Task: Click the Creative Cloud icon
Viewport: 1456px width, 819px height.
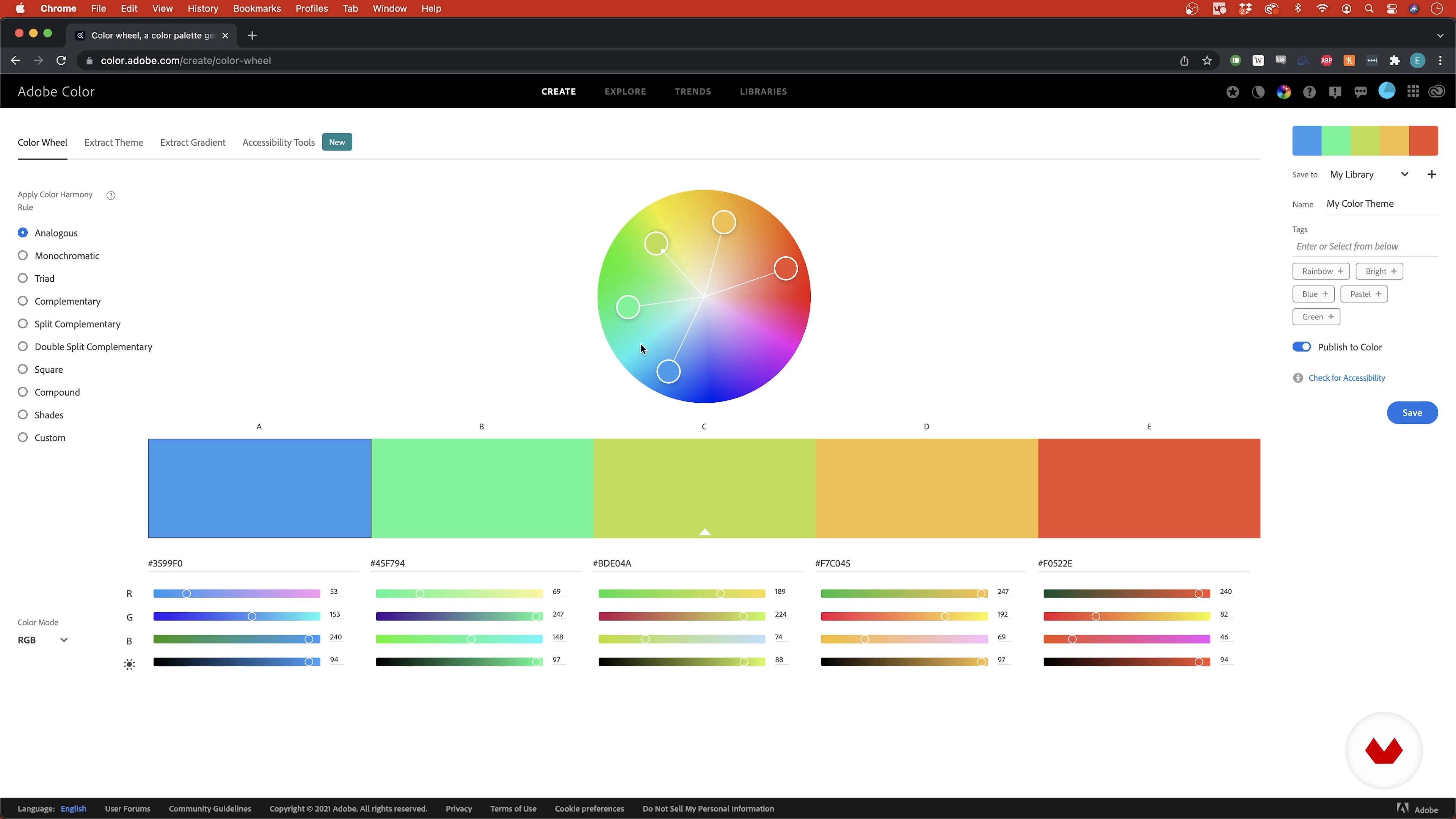Action: tap(1437, 91)
